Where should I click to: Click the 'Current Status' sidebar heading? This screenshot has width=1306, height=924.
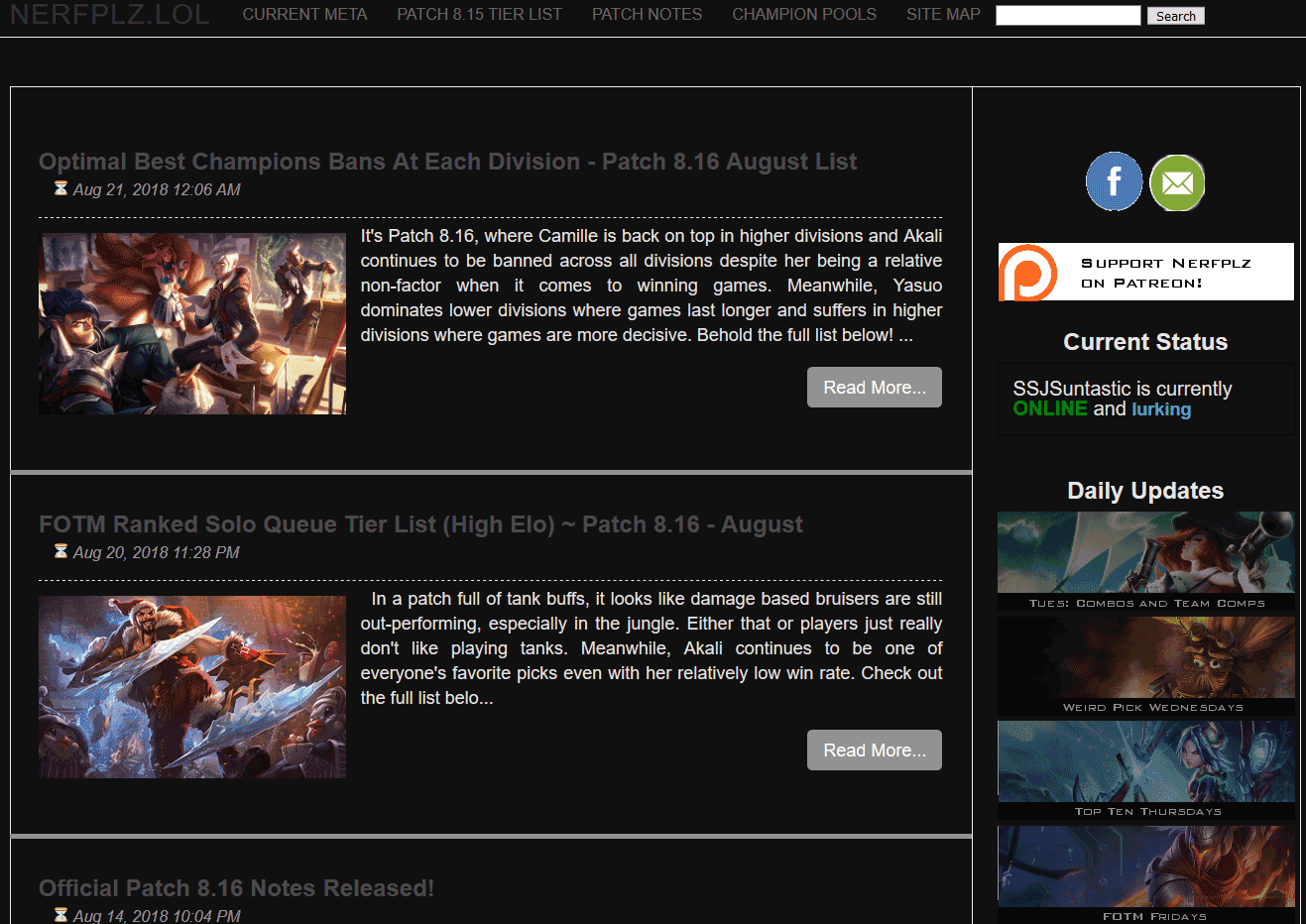[1145, 342]
